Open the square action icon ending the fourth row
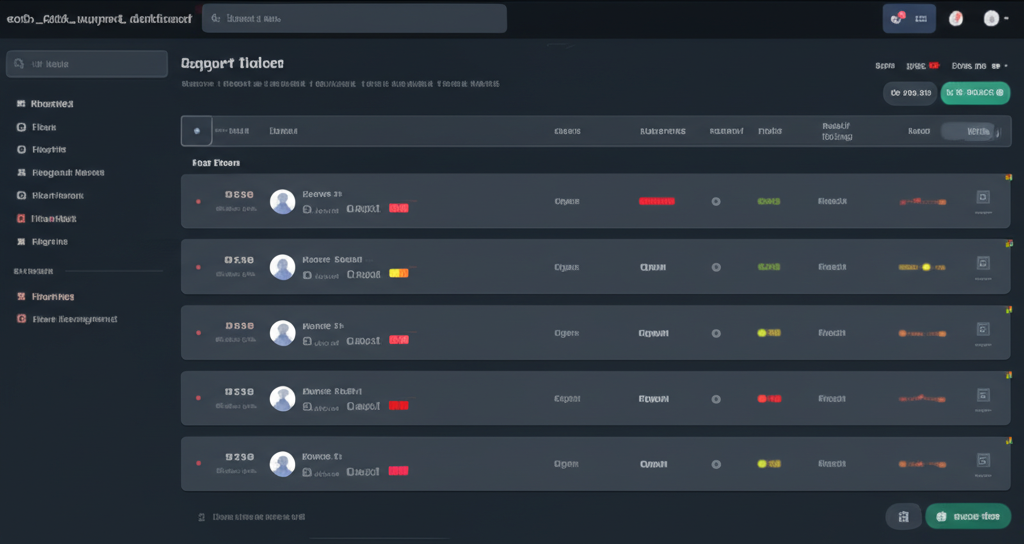1024x544 pixels. click(983, 395)
